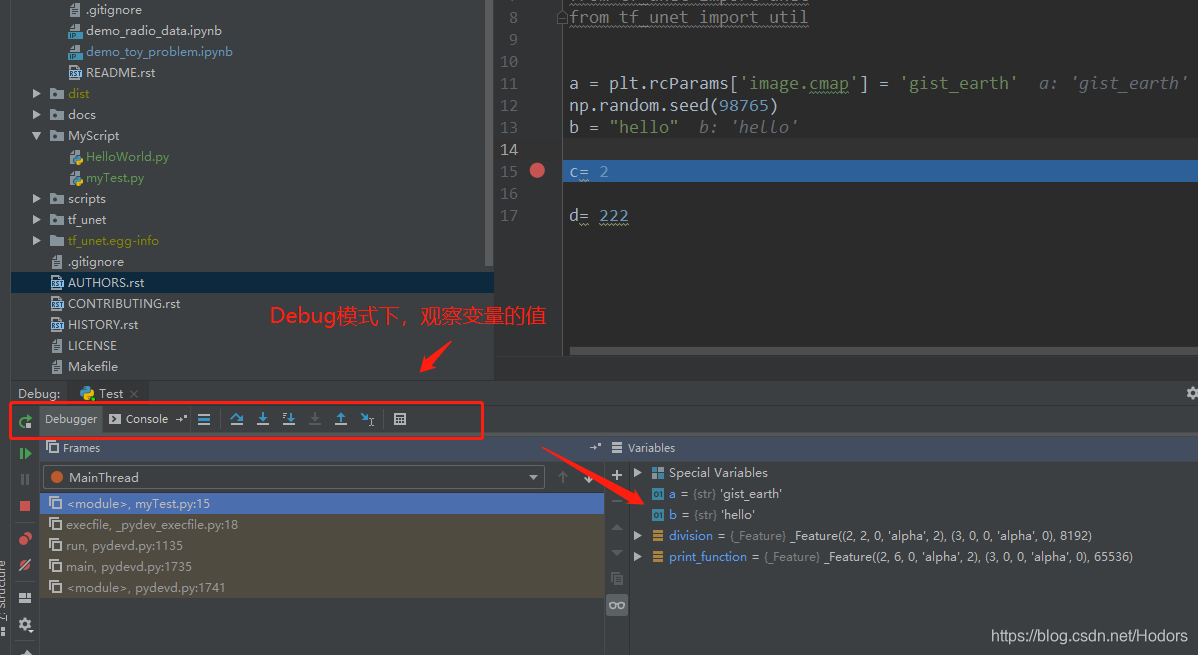Pause the program in the debug sidebar
Image resolution: width=1198 pixels, height=655 pixels.
25,479
